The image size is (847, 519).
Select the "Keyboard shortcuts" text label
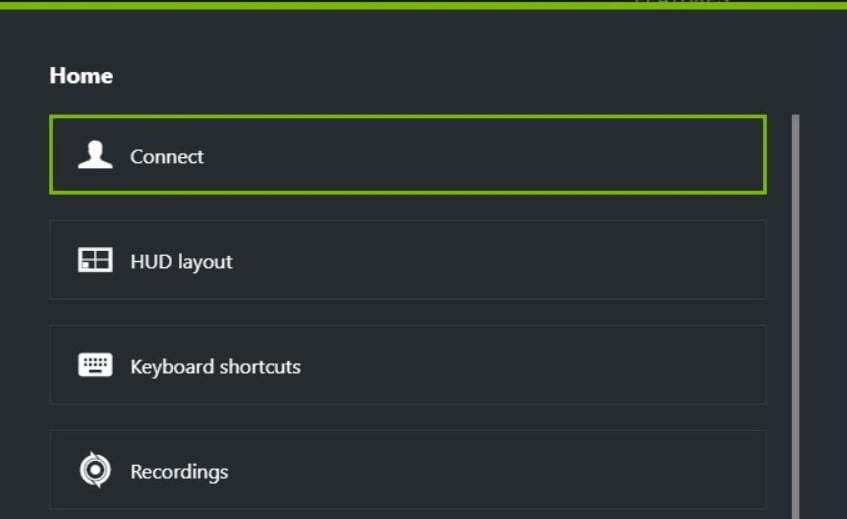point(216,367)
